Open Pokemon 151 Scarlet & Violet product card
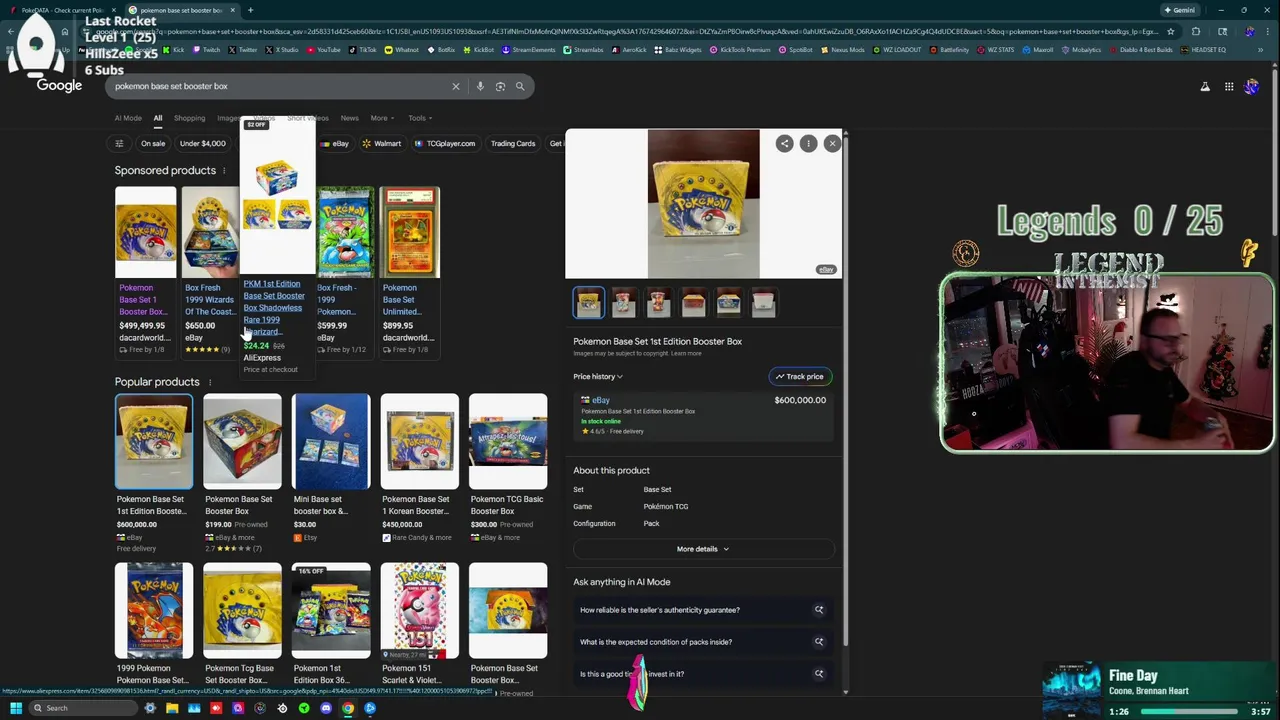Screen dimensions: 1280x720 click(x=419, y=625)
